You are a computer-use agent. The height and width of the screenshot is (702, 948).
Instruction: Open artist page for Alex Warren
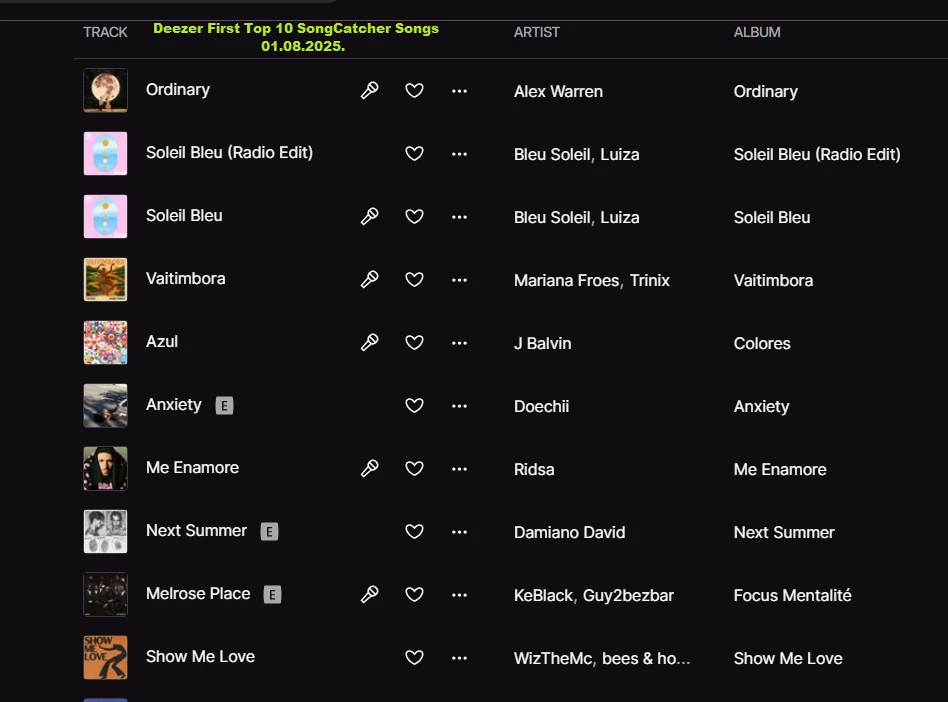558,91
